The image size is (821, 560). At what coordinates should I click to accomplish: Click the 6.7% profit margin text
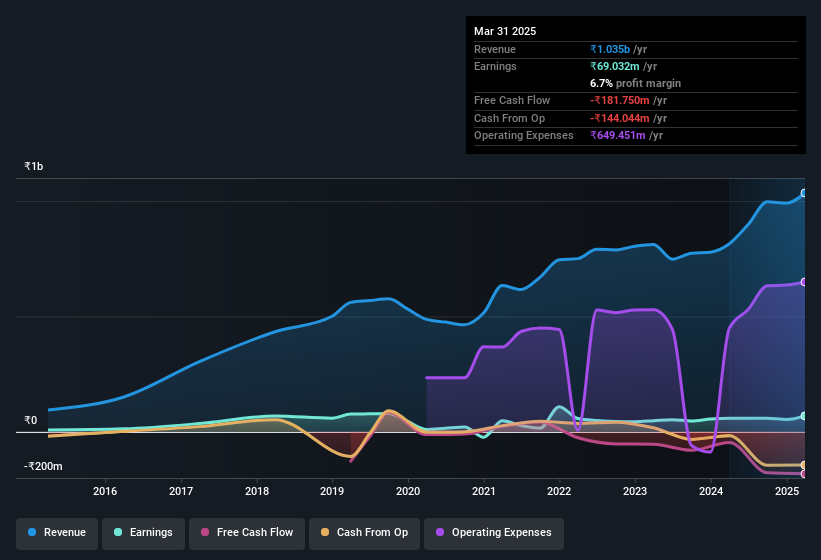click(635, 83)
